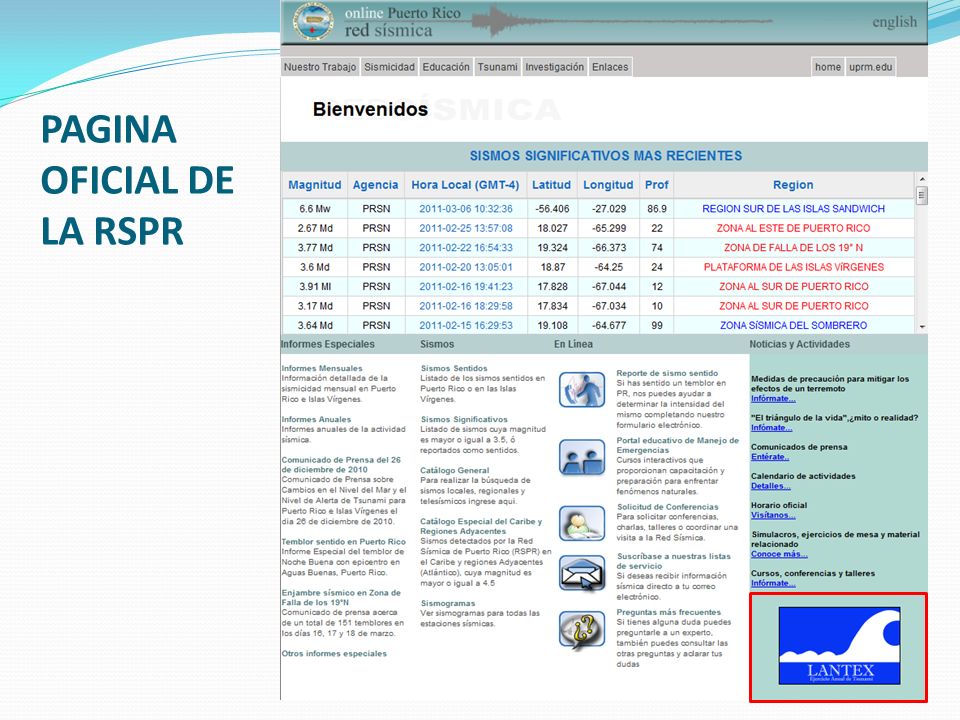
Task: Open the Enlaces menu
Action: 610,67
